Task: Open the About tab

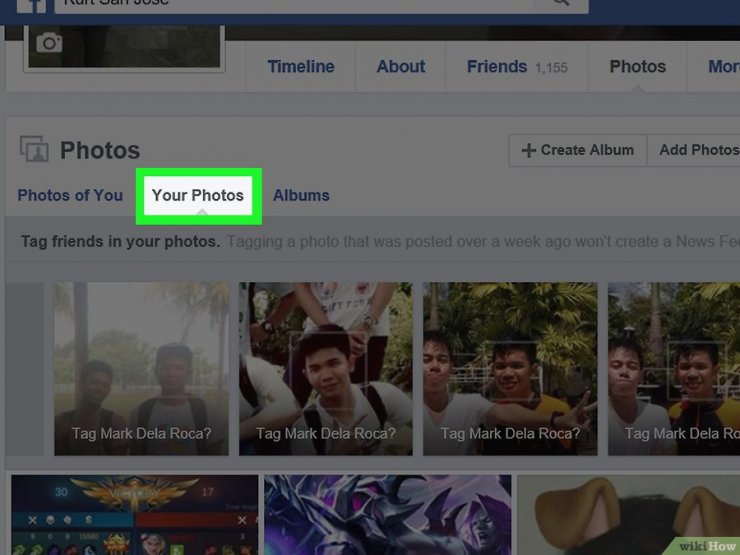Action: 401,67
